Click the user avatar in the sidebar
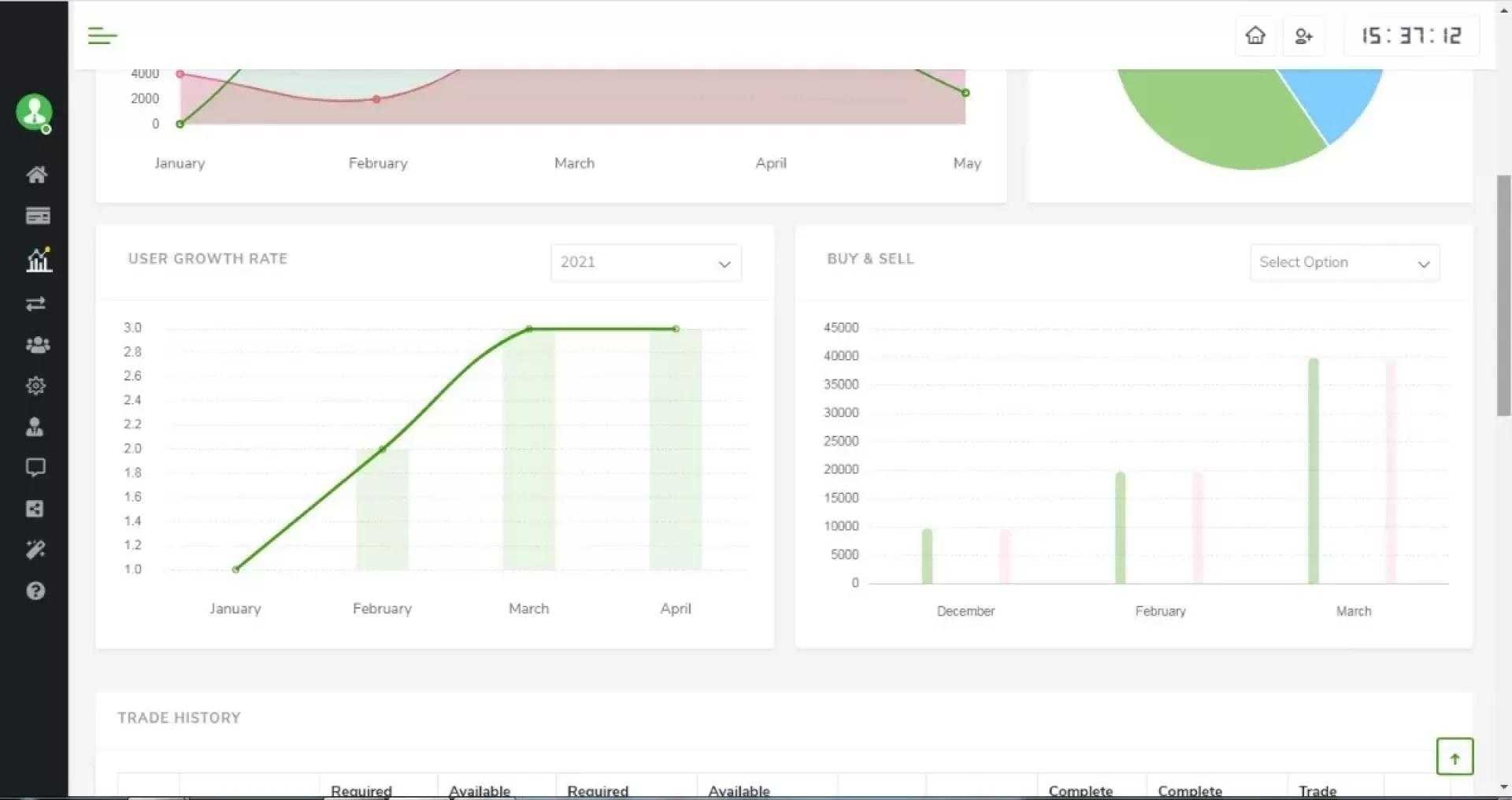Screen dimensions: 1512x800 pos(34,112)
